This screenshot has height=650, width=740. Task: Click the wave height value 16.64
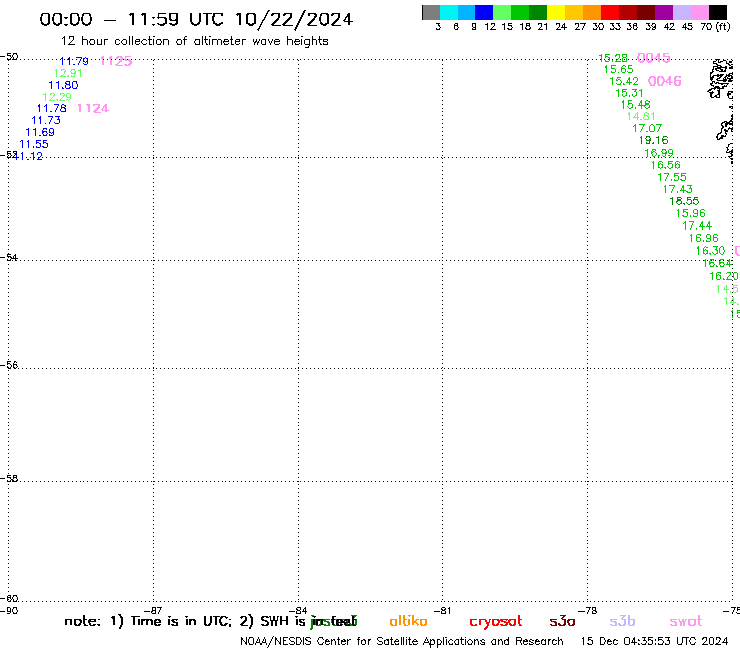(x=717, y=263)
